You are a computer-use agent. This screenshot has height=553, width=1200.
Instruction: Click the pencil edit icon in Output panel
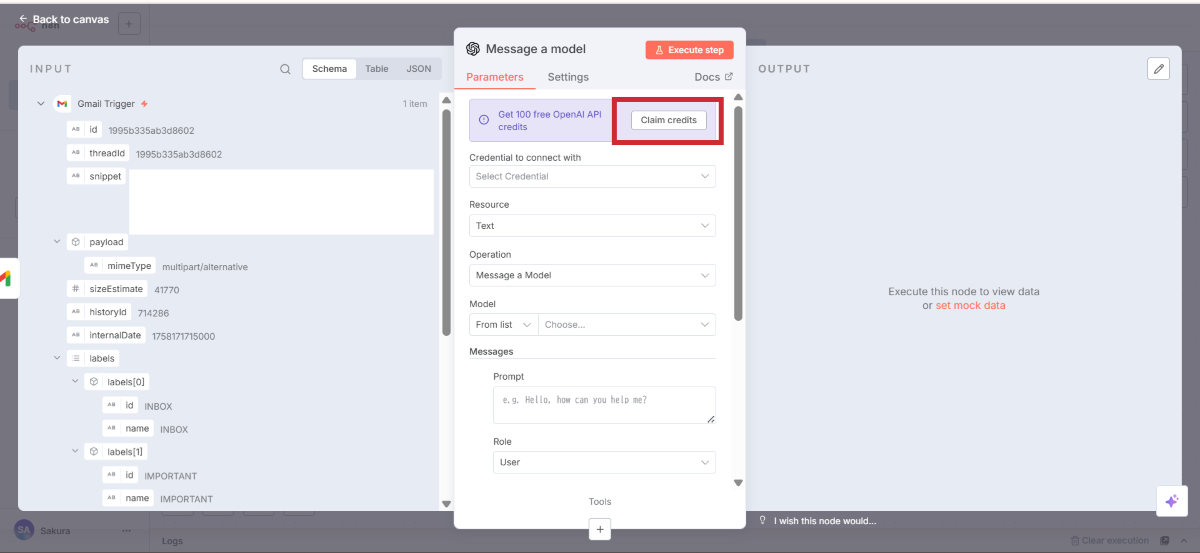point(1158,68)
